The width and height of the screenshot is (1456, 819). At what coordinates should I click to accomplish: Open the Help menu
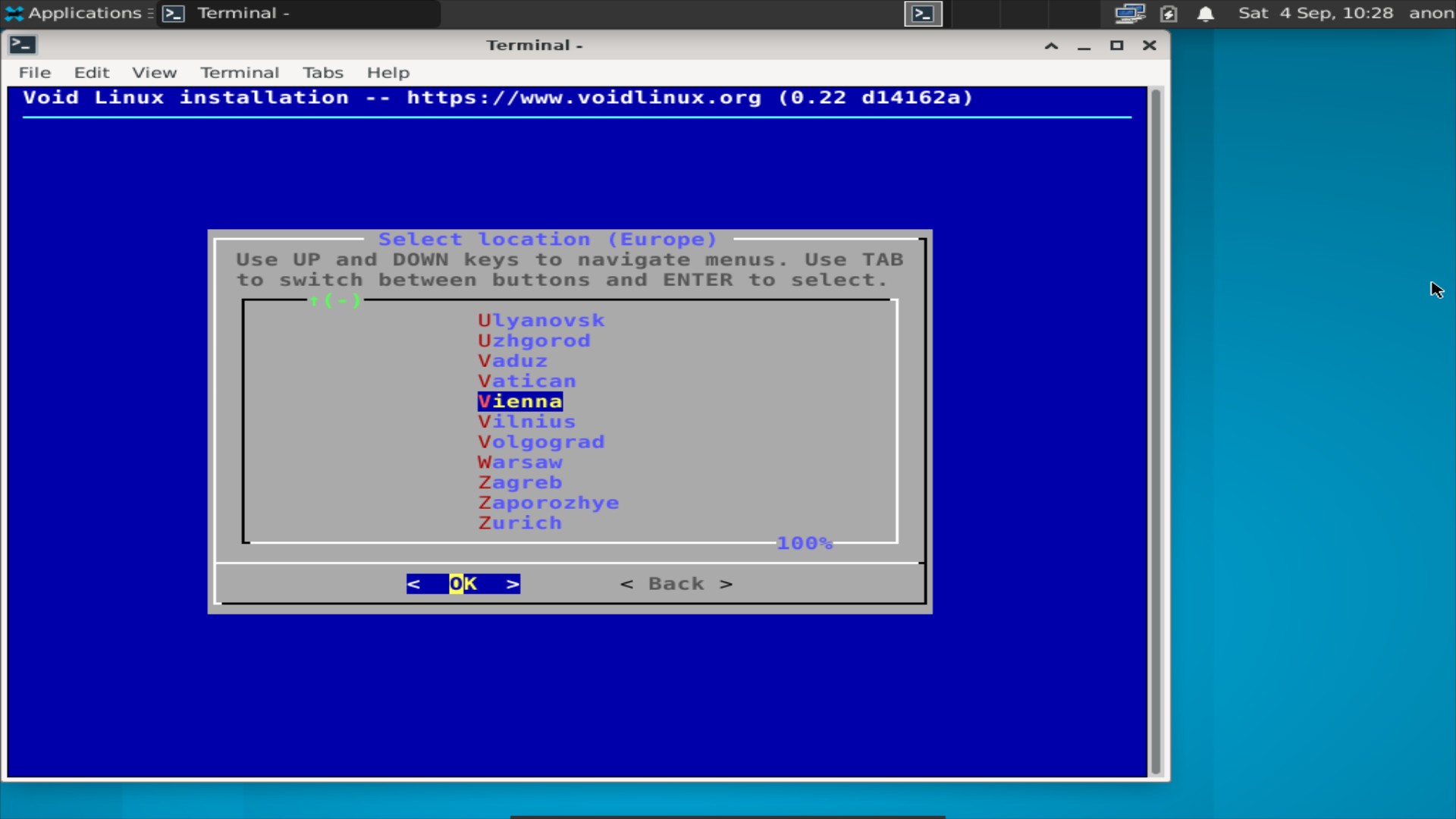tap(388, 72)
